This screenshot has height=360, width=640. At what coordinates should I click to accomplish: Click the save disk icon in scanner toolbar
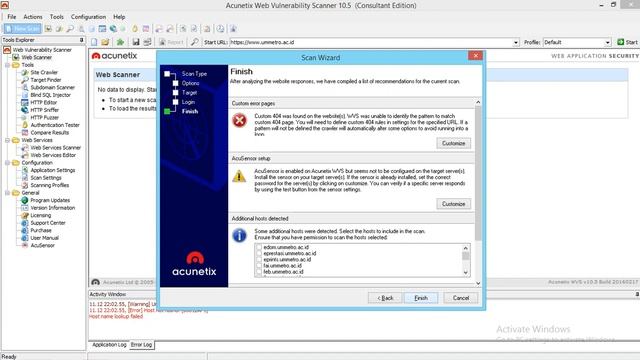click(x=136, y=42)
